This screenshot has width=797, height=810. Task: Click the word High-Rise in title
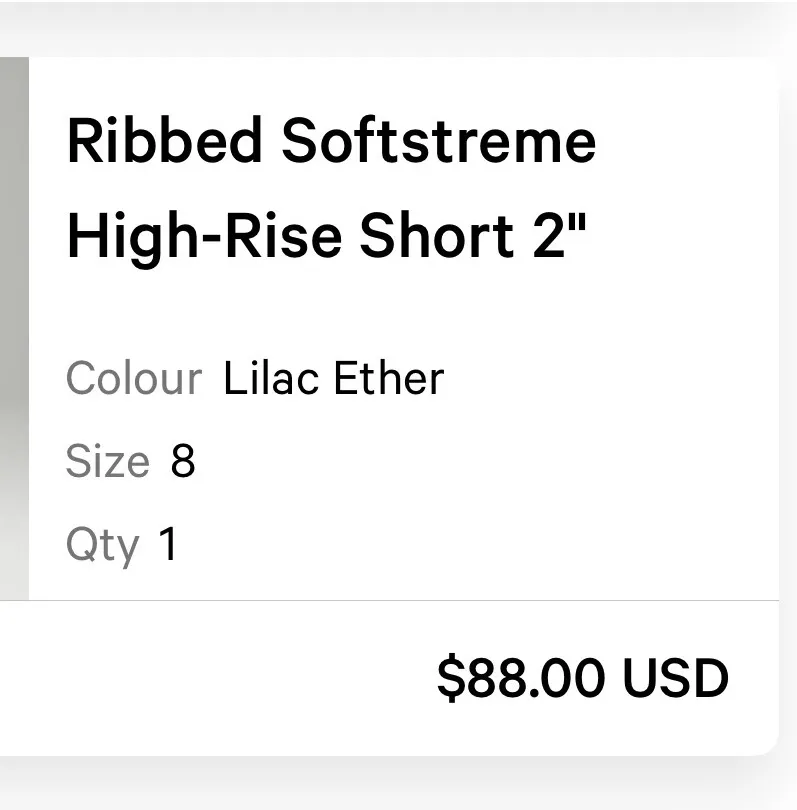coord(205,236)
